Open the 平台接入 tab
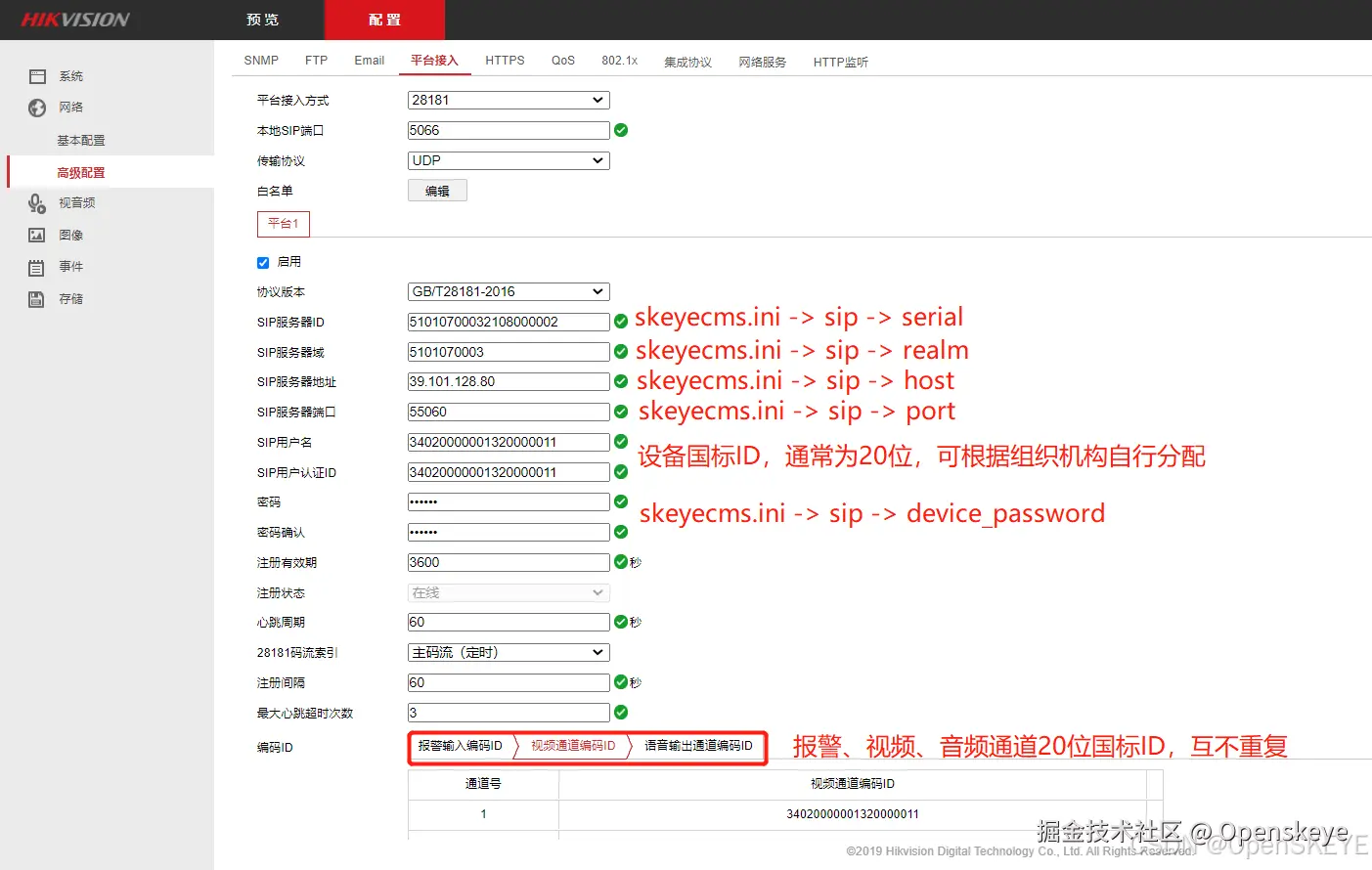1372x870 pixels. tap(434, 61)
